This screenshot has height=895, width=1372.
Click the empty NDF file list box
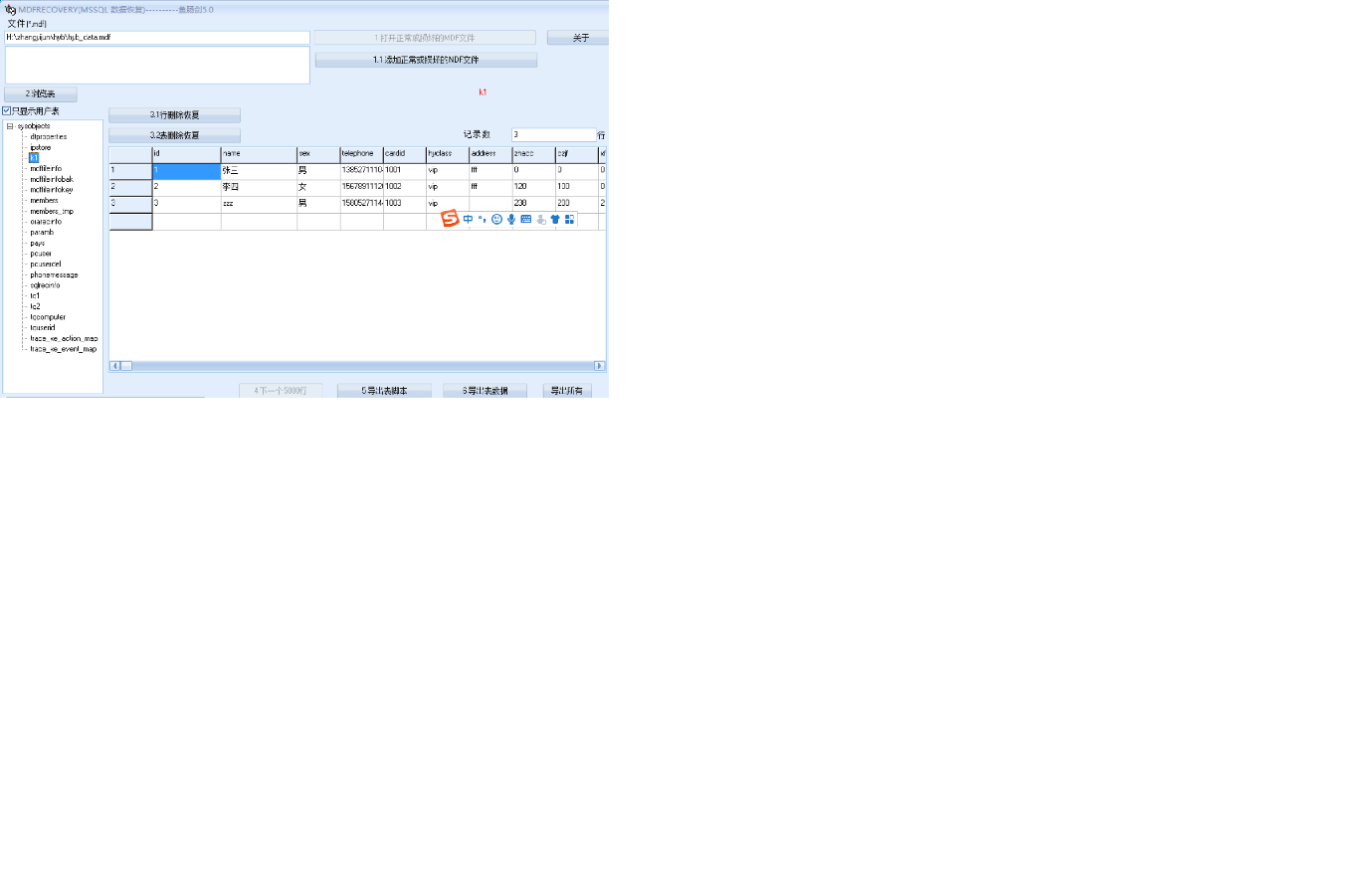coord(157,65)
